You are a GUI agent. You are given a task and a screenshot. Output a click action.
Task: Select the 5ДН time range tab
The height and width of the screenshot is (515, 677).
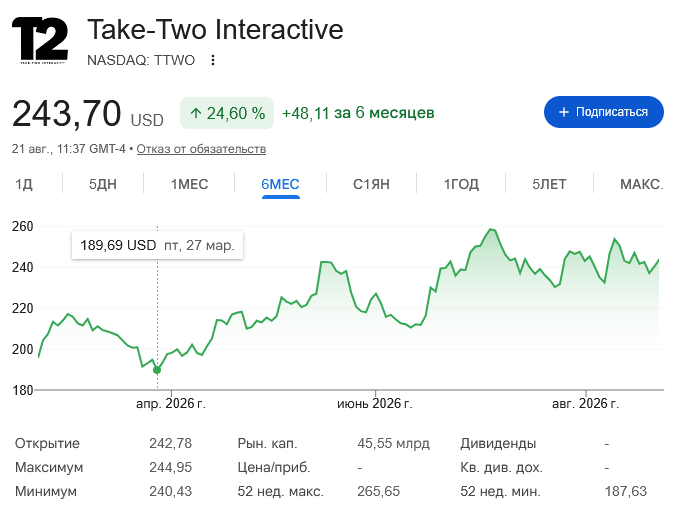pyautogui.click(x=103, y=184)
